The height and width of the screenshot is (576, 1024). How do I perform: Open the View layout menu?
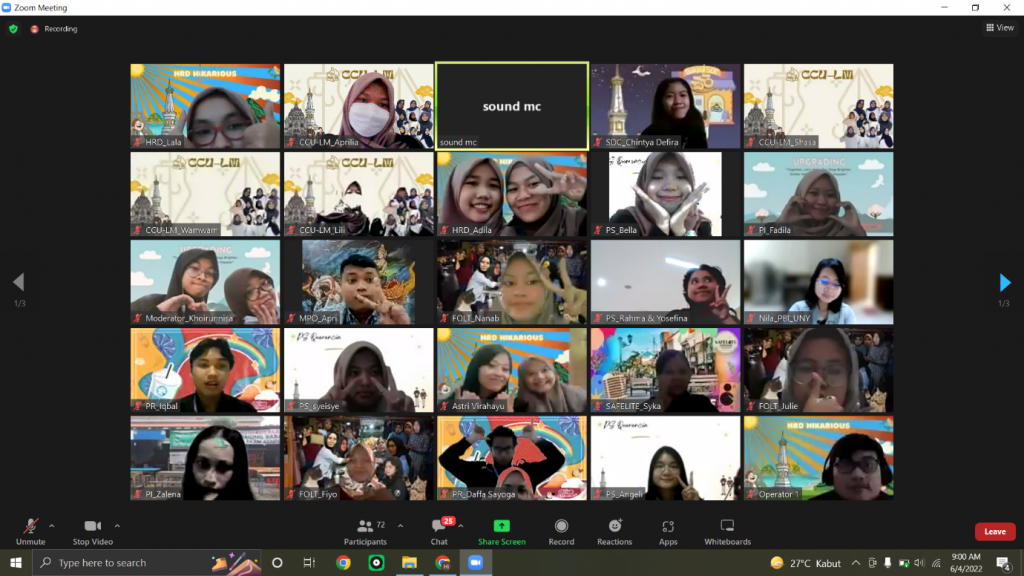point(999,28)
